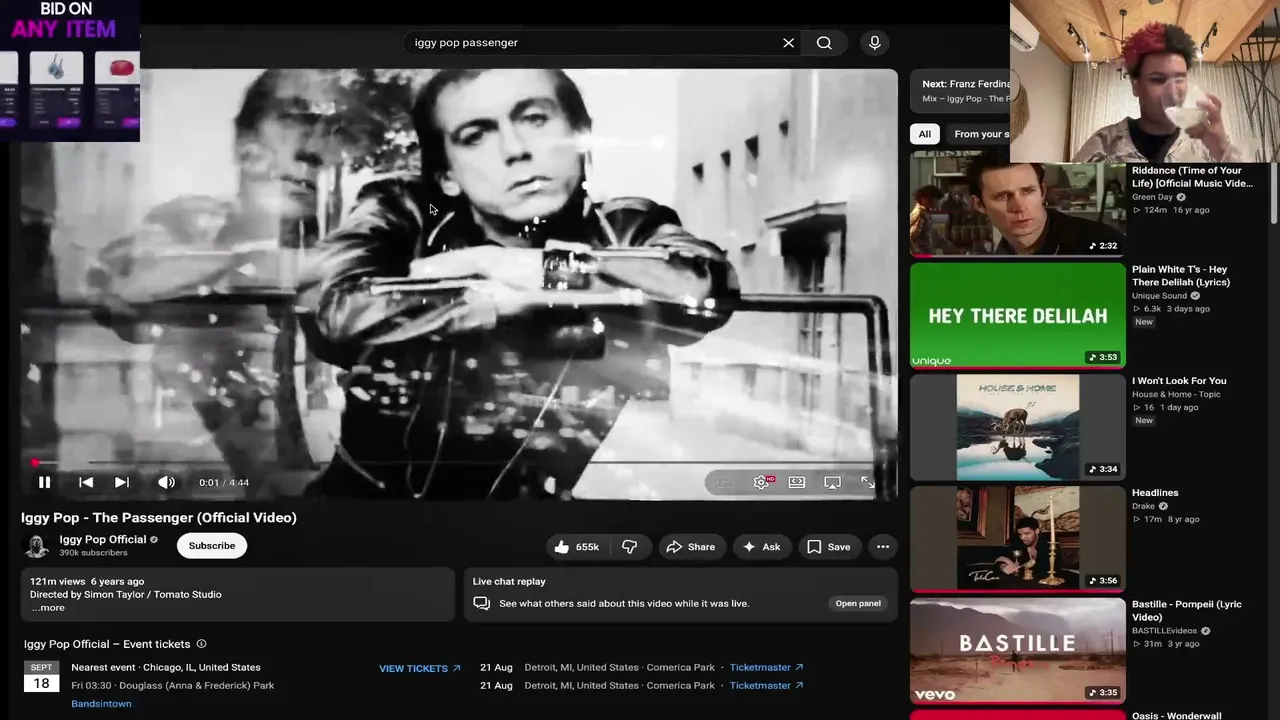Screen dimensions: 1280x720
Task: Play the Bastille Pompeii thumbnail
Action: (1018, 651)
